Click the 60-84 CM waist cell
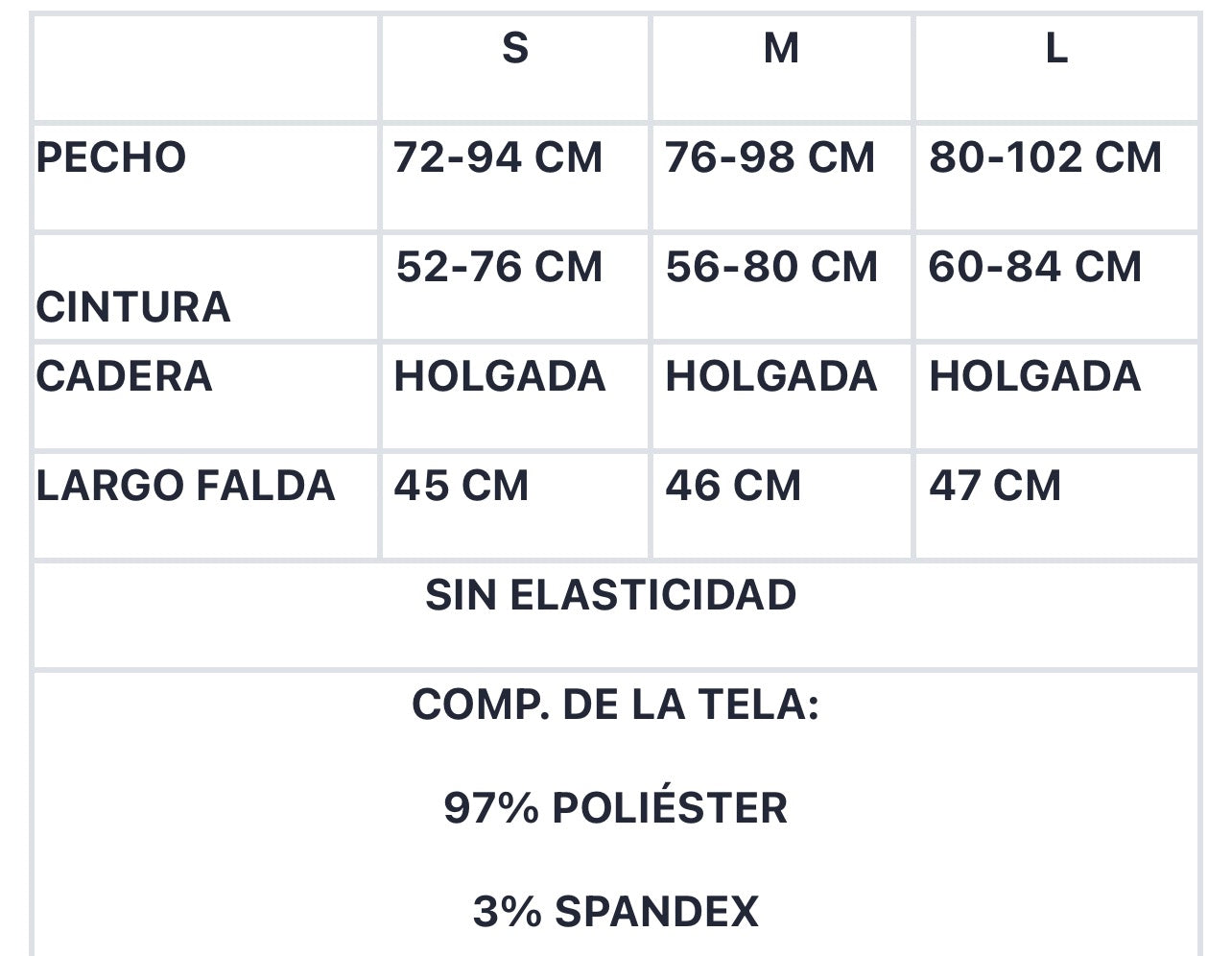The width and height of the screenshot is (1232, 956). [x=1035, y=267]
